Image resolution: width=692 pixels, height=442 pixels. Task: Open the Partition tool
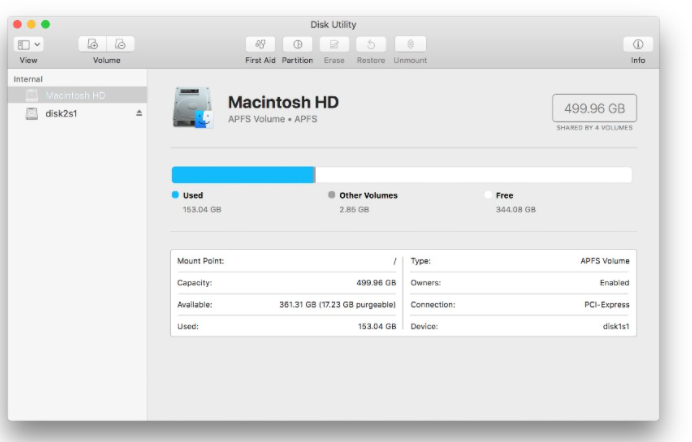pyautogui.click(x=297, y=44)
